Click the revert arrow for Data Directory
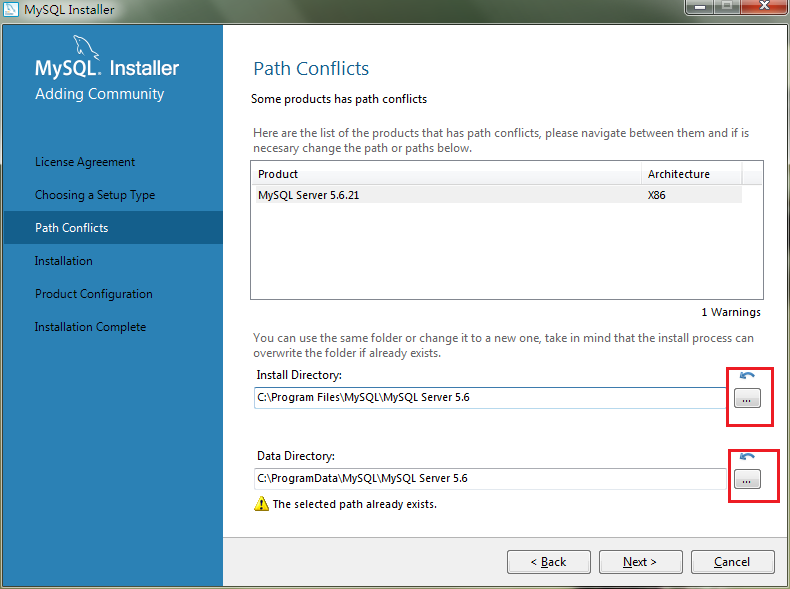Image resolution: width=790 pixels, height=589 pixels. click(x=747, y=457)
